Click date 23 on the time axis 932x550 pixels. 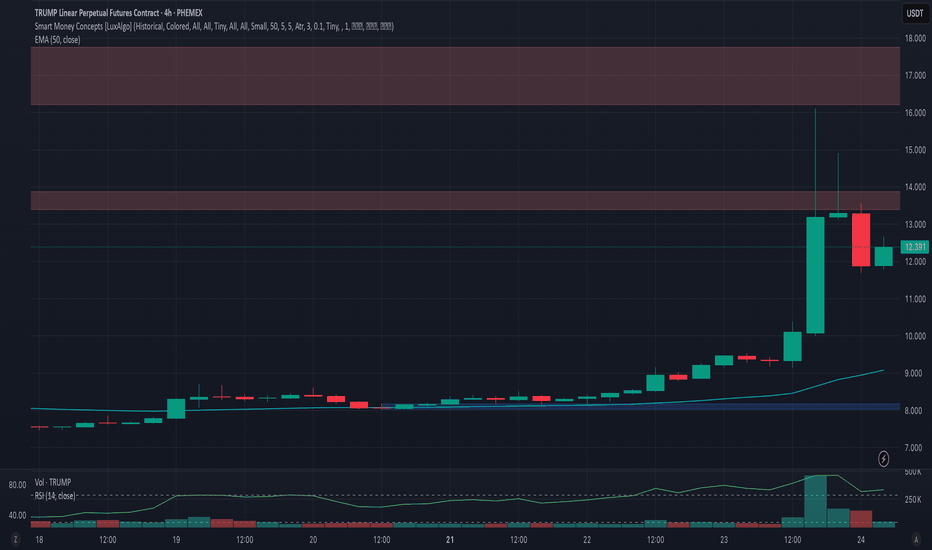click(x=724, y=540)
